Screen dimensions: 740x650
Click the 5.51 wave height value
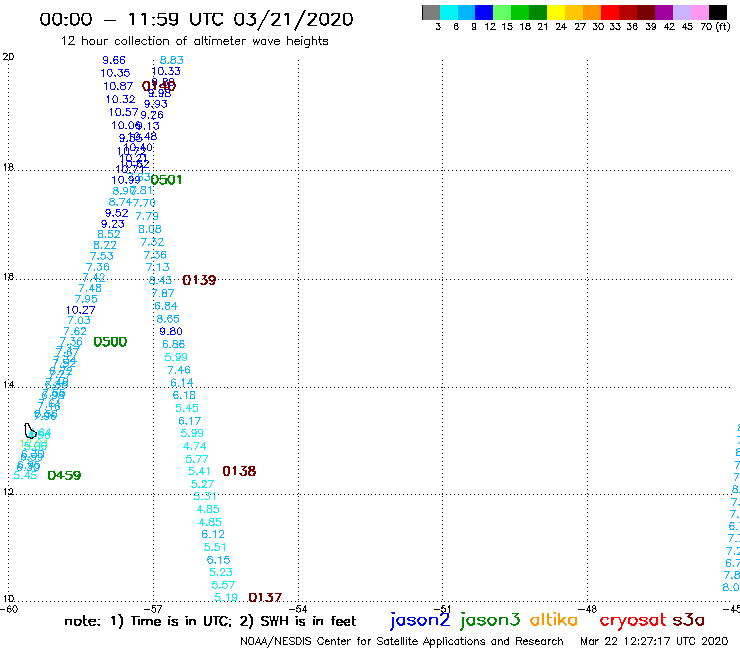[x=215, y=547]
